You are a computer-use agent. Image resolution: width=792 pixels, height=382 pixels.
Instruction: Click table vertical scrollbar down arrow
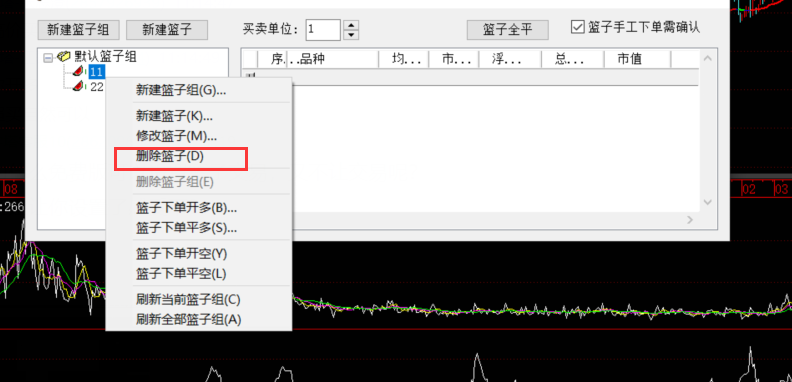[x=708, y=202]
